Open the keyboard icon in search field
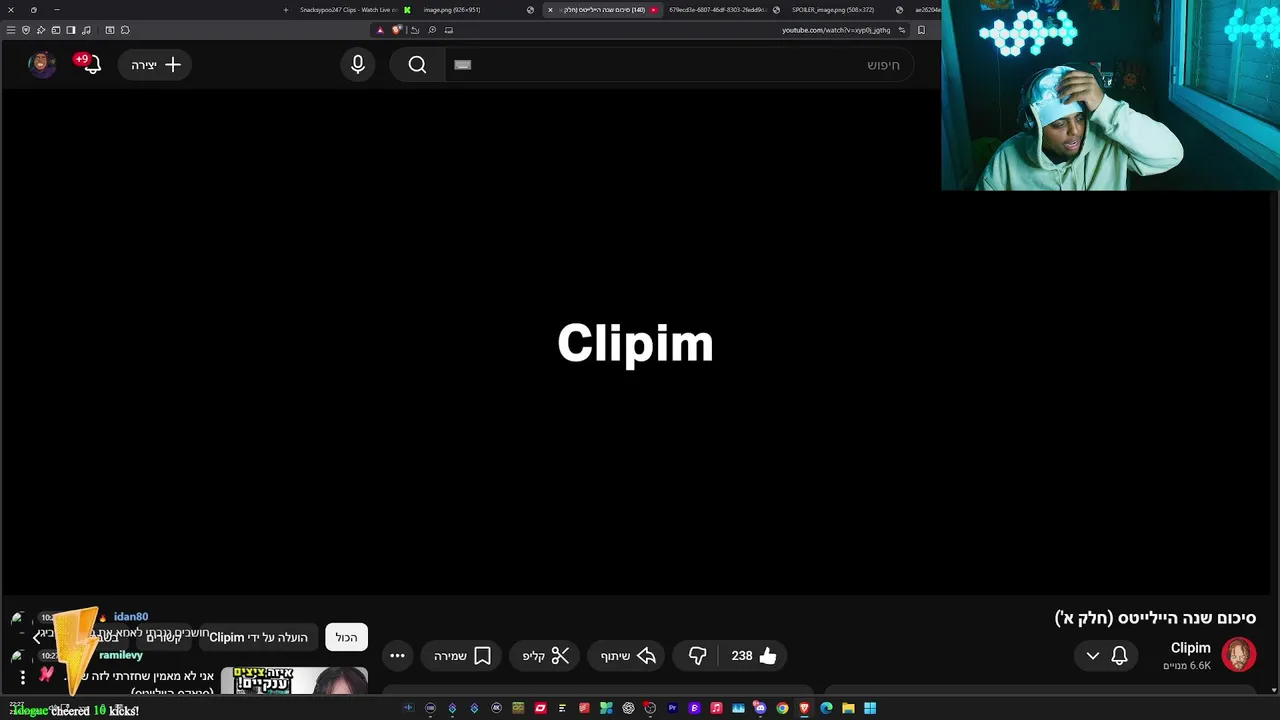1280x720 pixels. point(462,65)
